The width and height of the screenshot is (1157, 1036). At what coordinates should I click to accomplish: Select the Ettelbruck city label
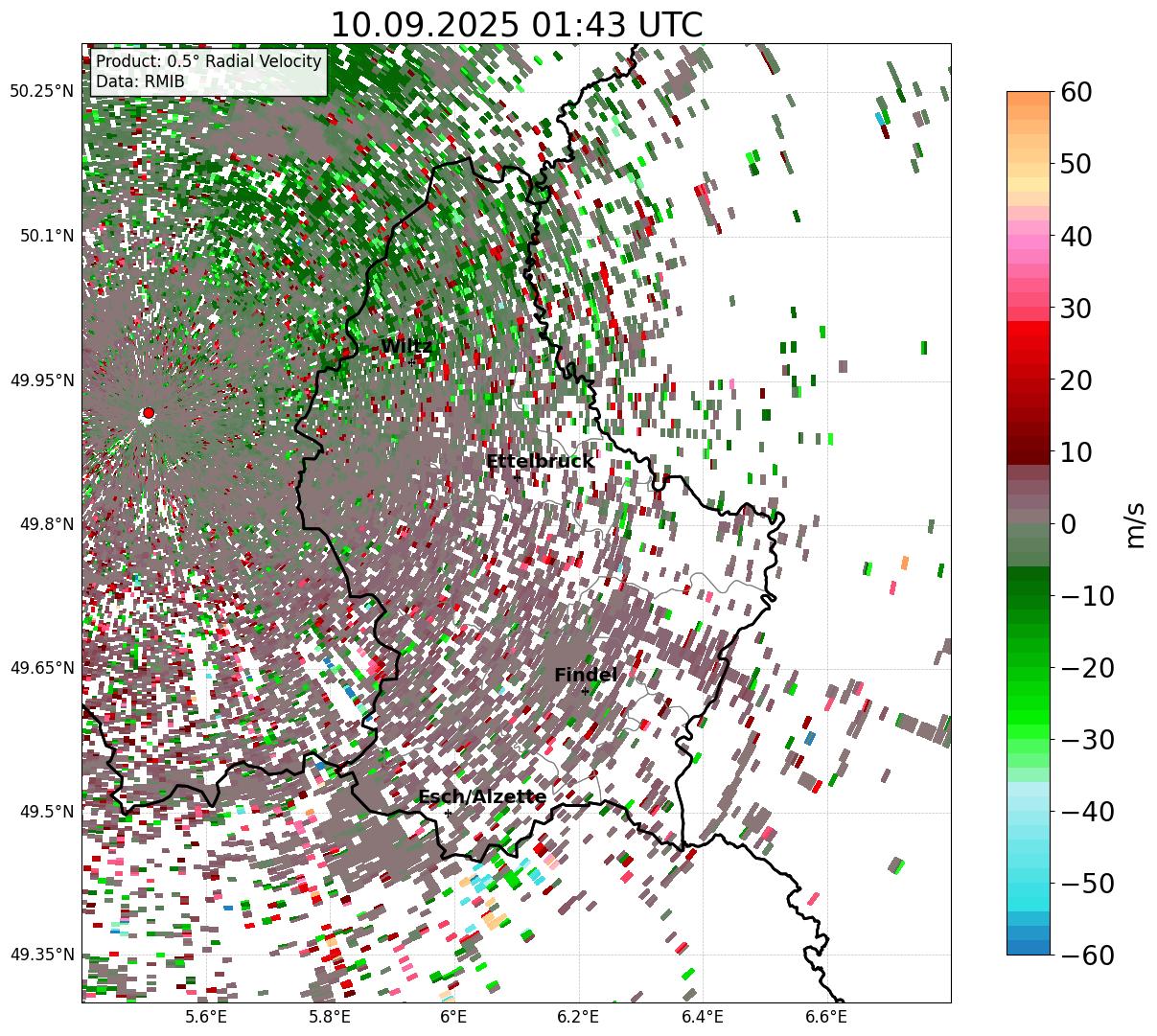[x=540, y=462]
